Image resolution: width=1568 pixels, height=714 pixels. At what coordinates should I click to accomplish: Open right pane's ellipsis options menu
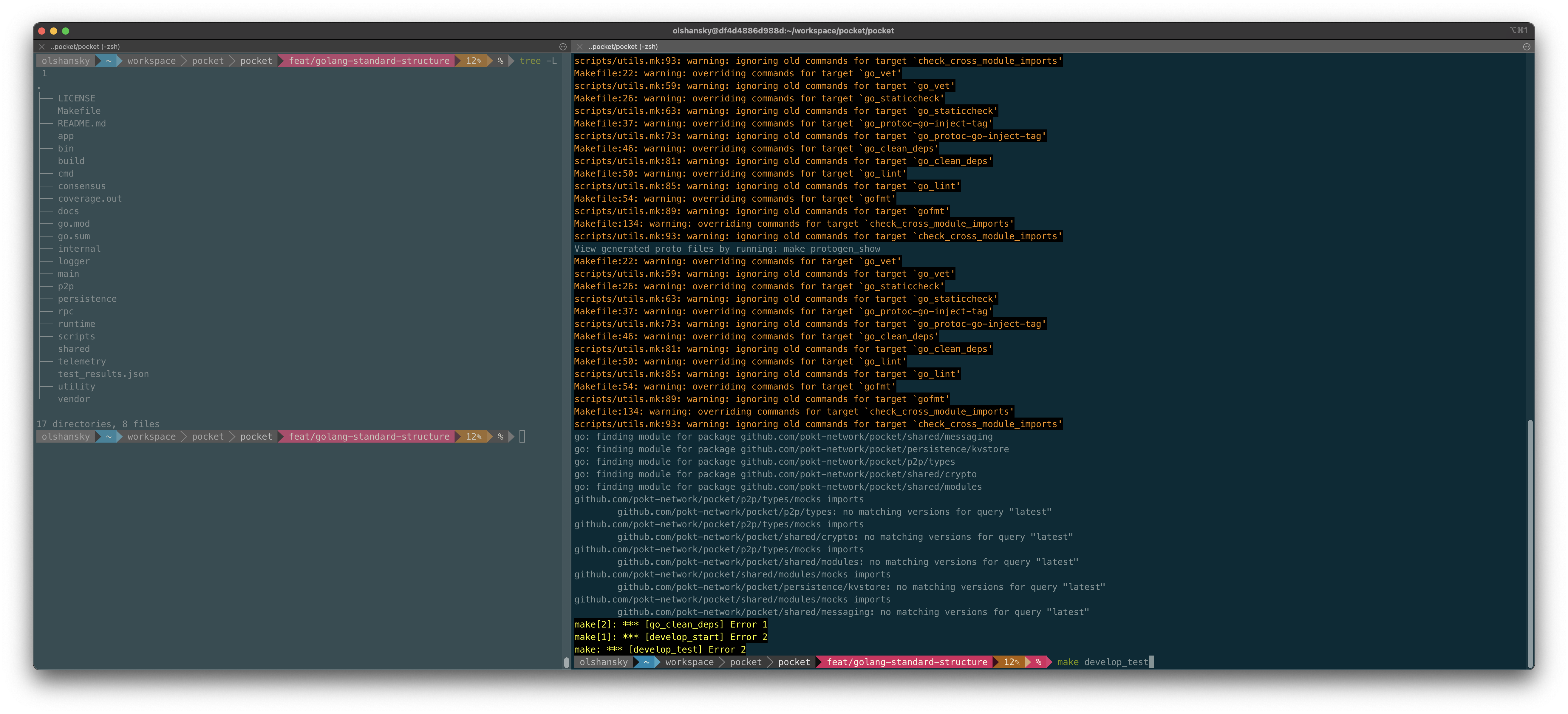[x=1526, y=47]
